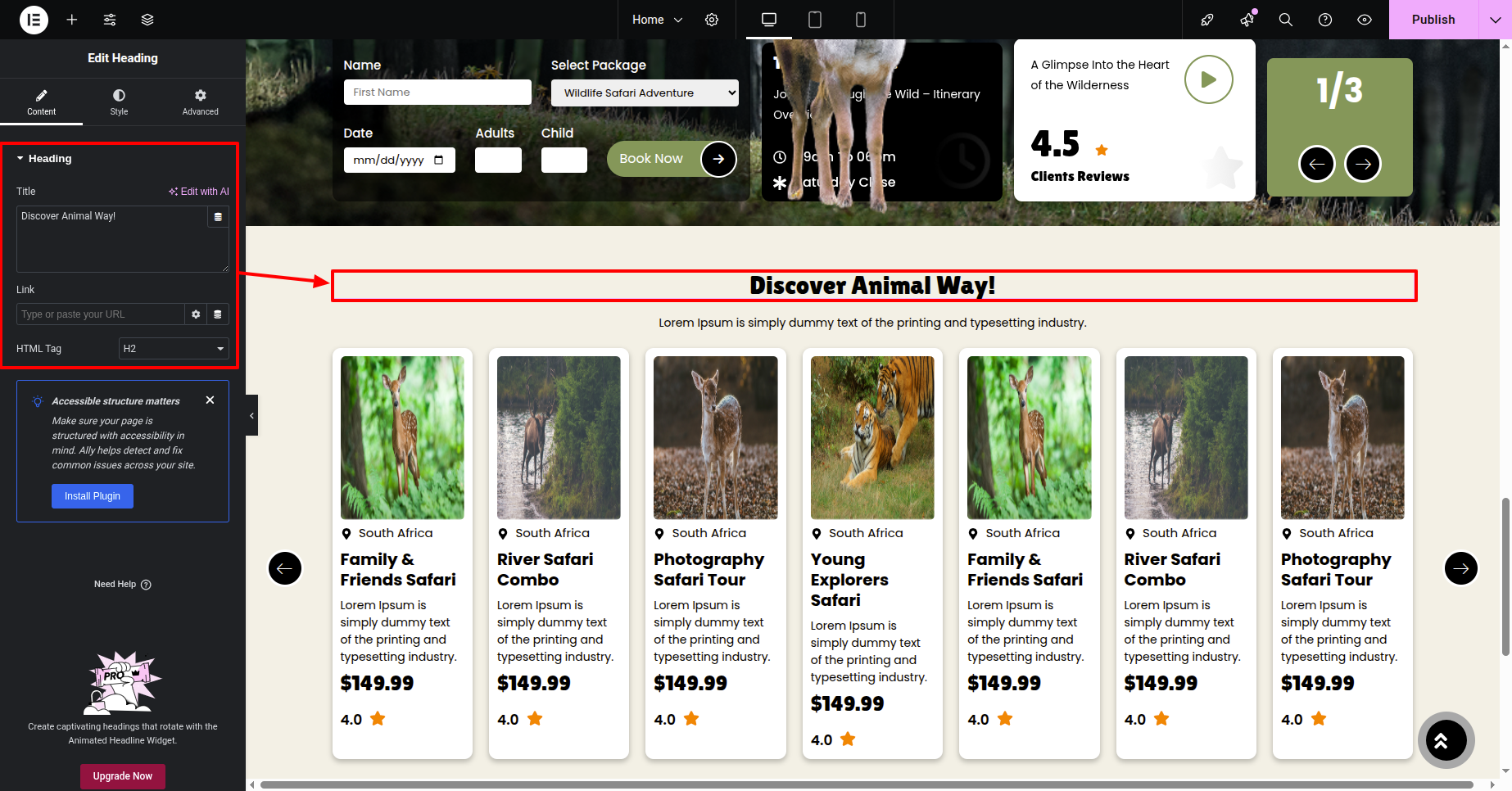This screenshot has height=791, width=1512.
Task: Click the Install Plugin button
Action: pyautogui.click(x=93, y=496)
